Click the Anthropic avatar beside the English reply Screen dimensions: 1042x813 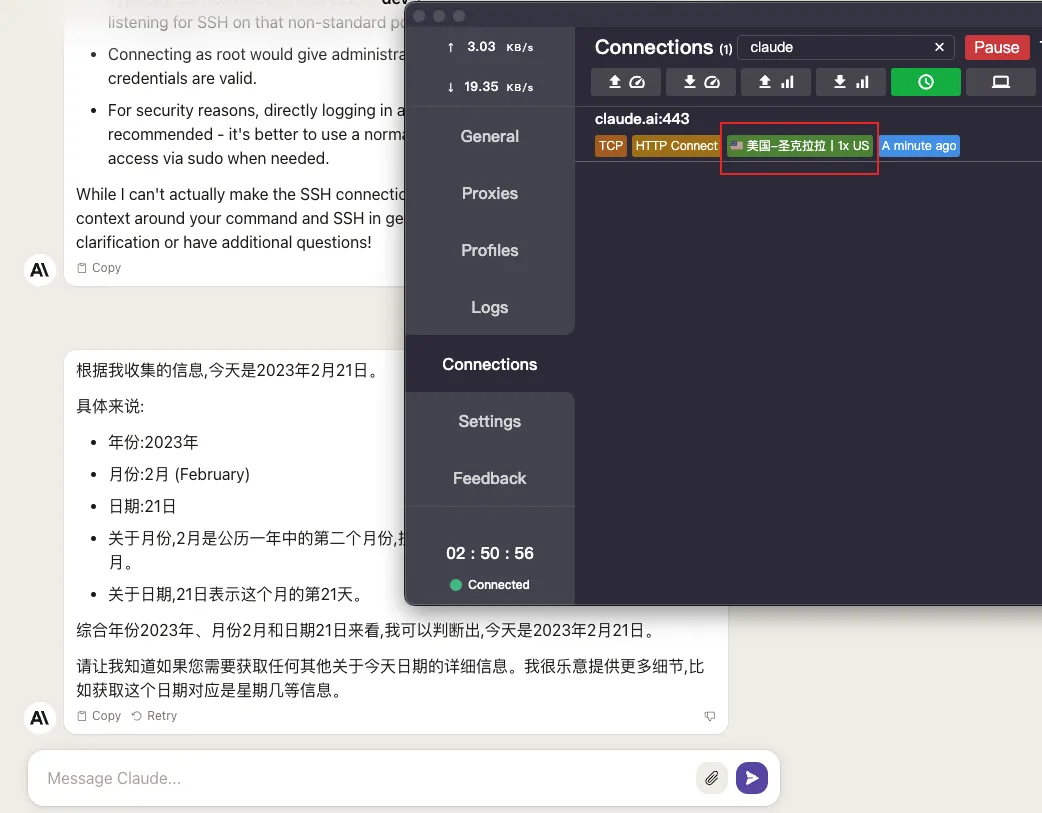point(40,270)
